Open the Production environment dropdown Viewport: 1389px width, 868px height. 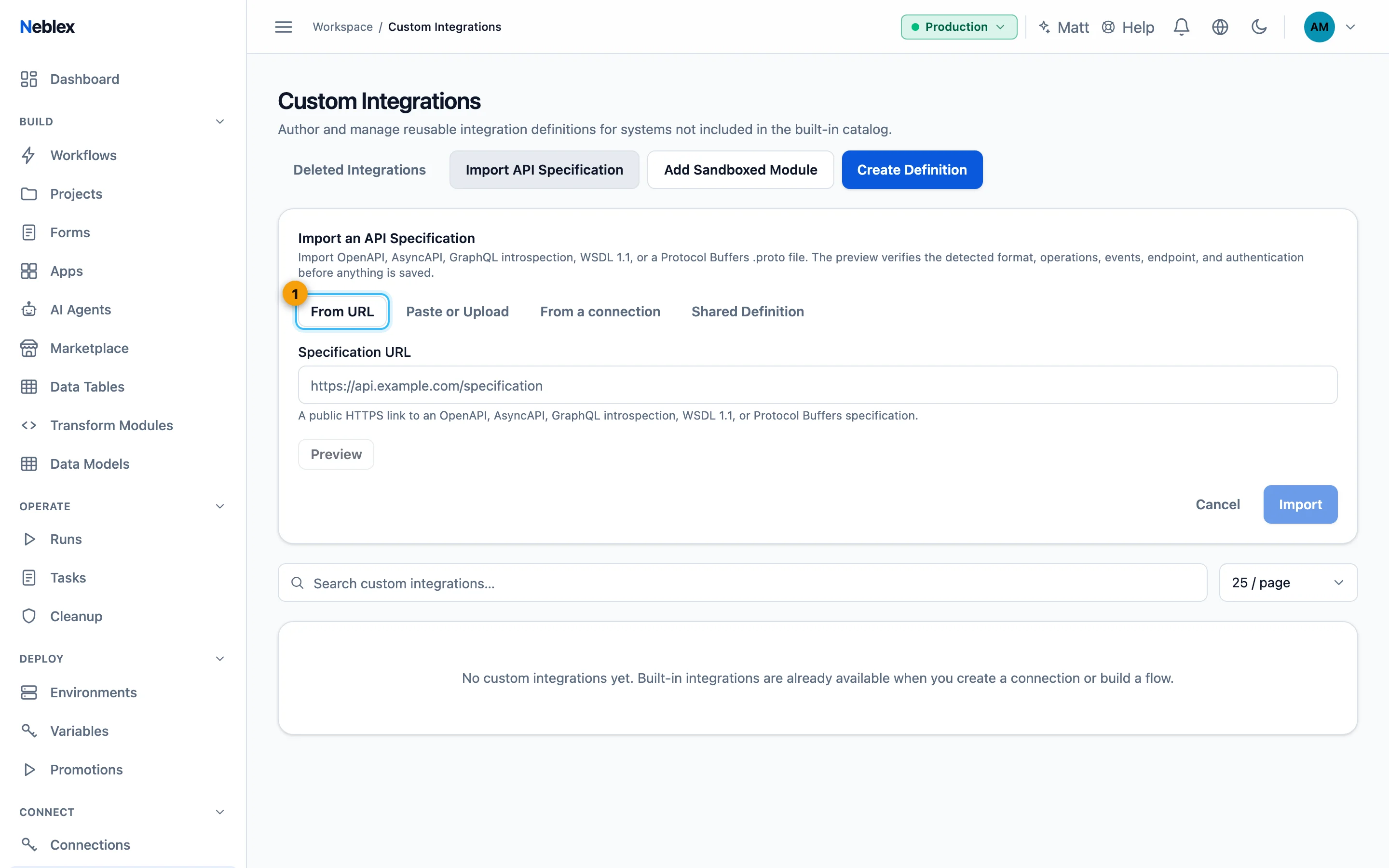click(x=958, y=27)
